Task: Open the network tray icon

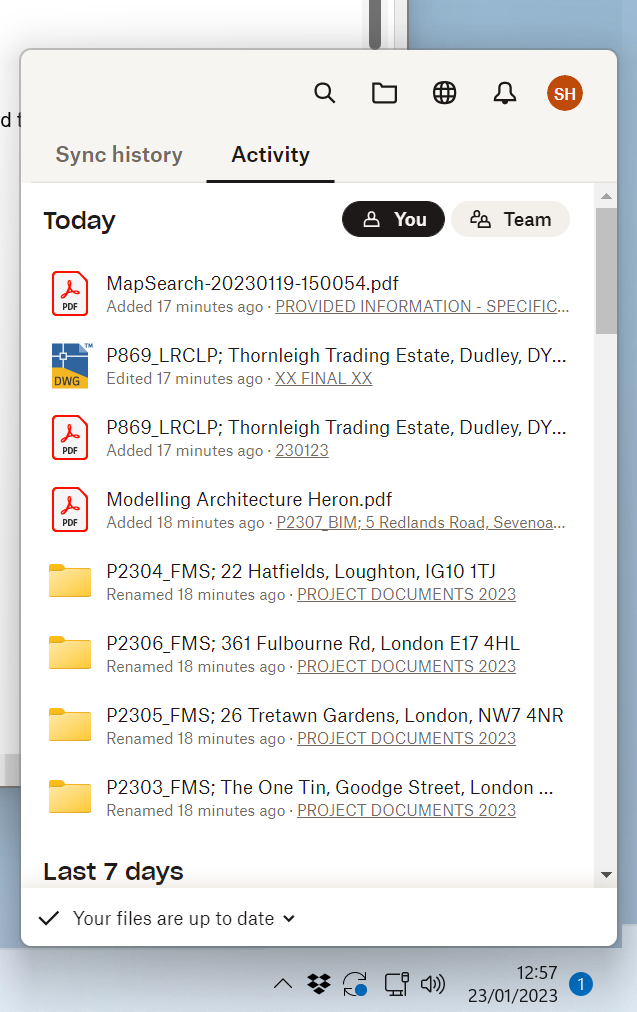Action: coord(396,984)
